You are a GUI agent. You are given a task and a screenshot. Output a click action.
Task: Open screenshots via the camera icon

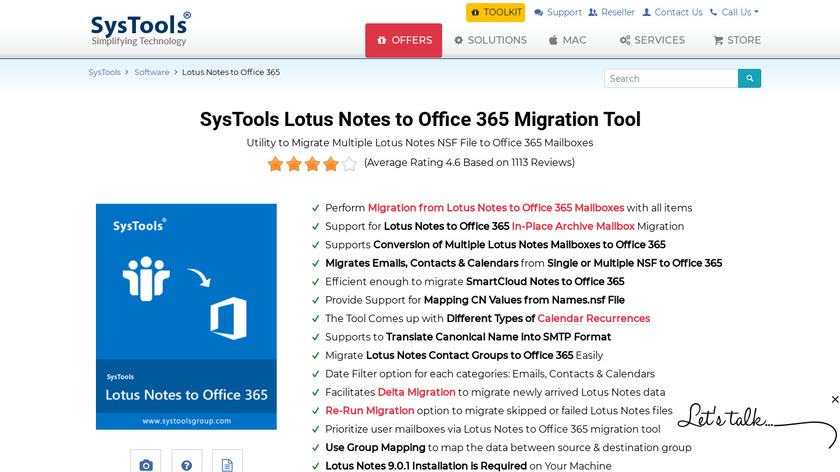click(146, 463)
